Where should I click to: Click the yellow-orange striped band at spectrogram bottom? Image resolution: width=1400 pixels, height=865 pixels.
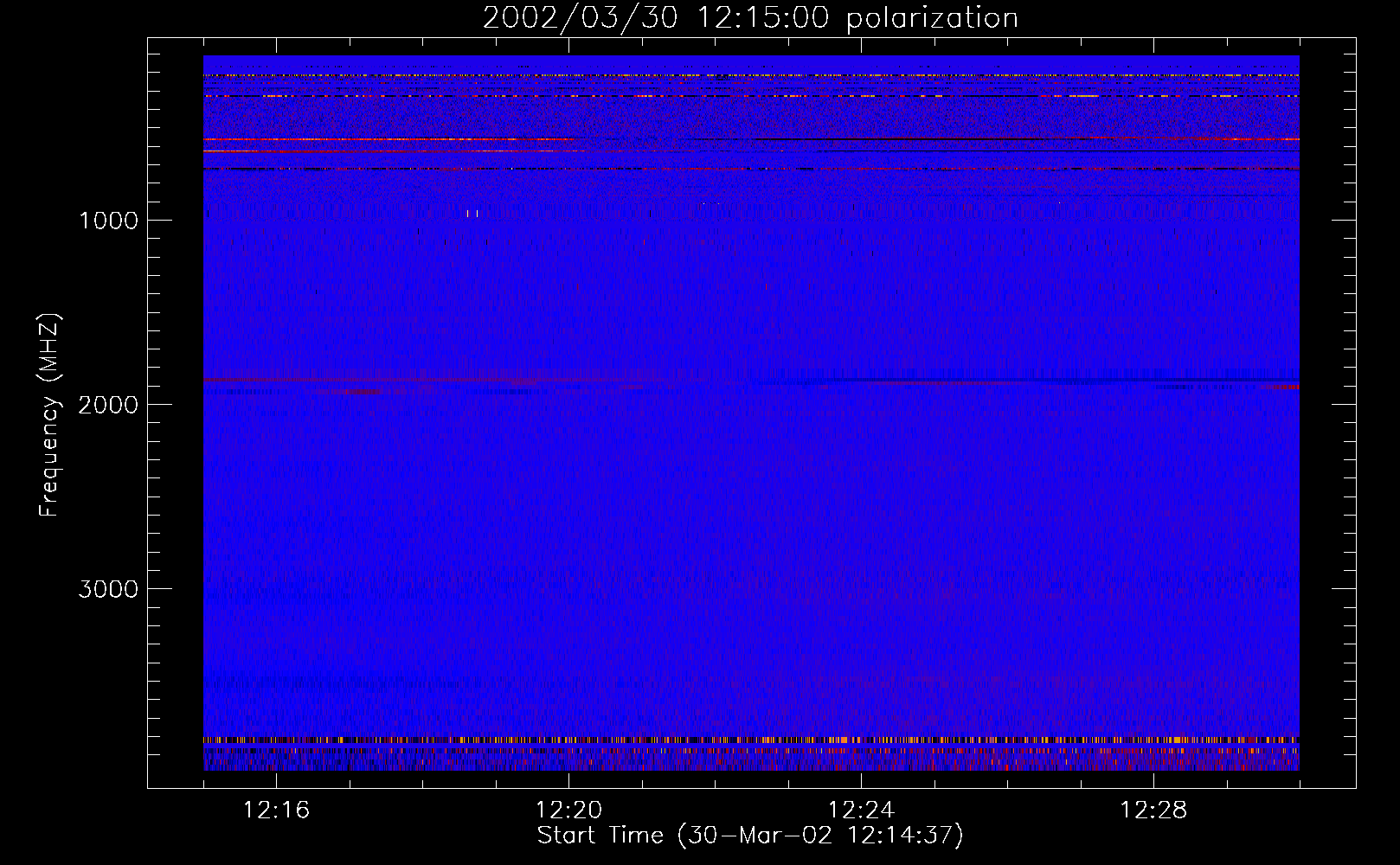(751, 740)
